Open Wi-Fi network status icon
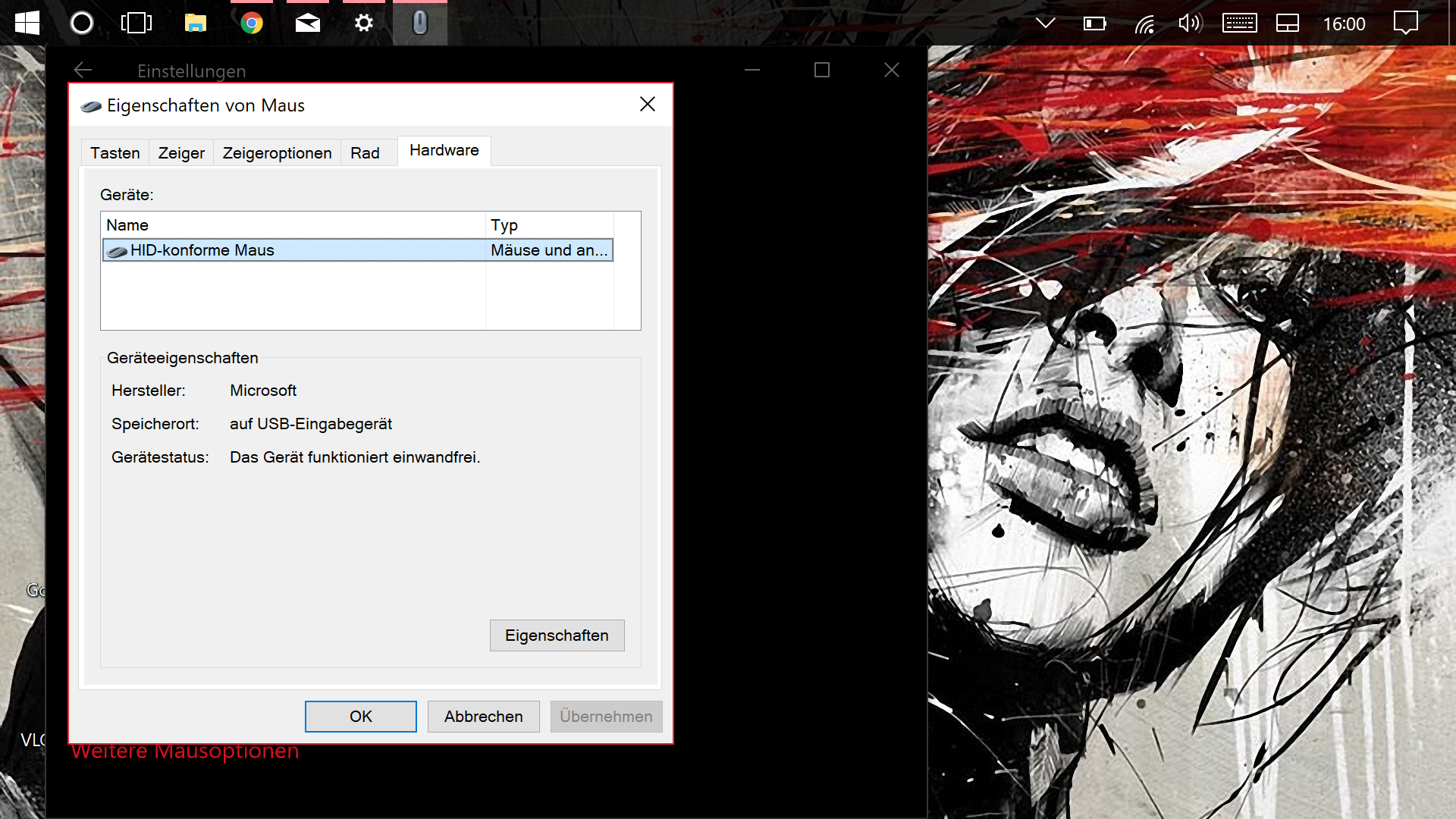The width and height of the screenshot is (1456, 819). point(1144,24)
